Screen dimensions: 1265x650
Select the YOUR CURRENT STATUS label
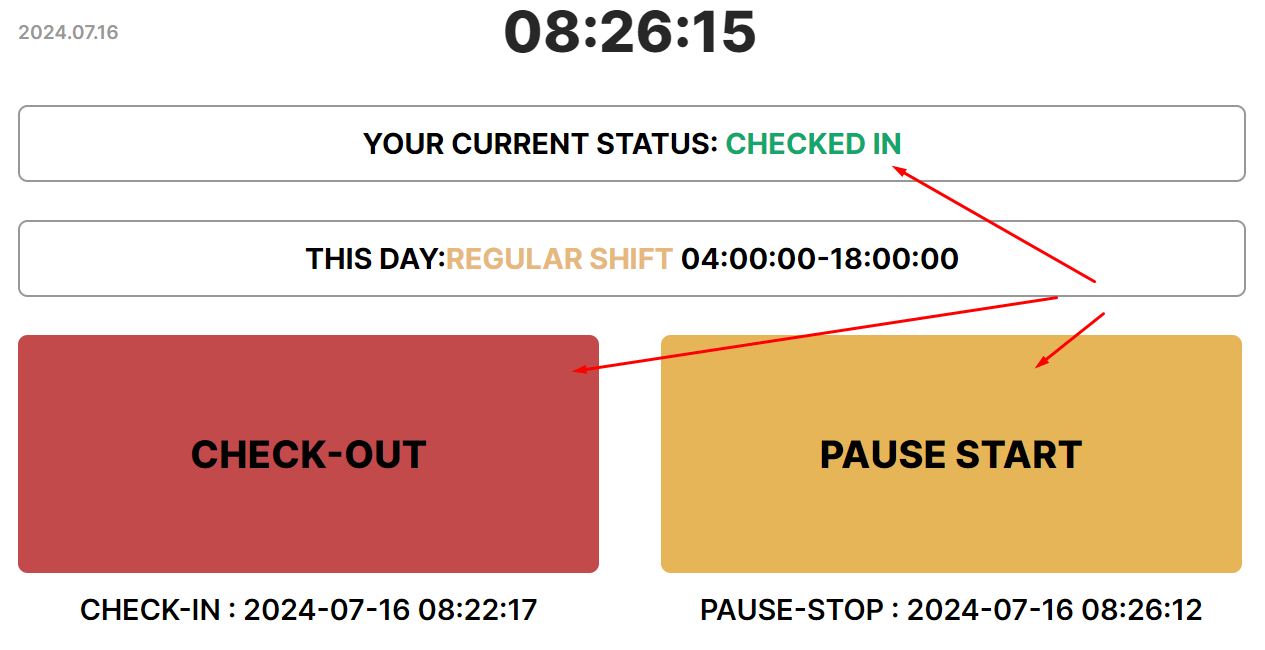[x=540, y=144]
